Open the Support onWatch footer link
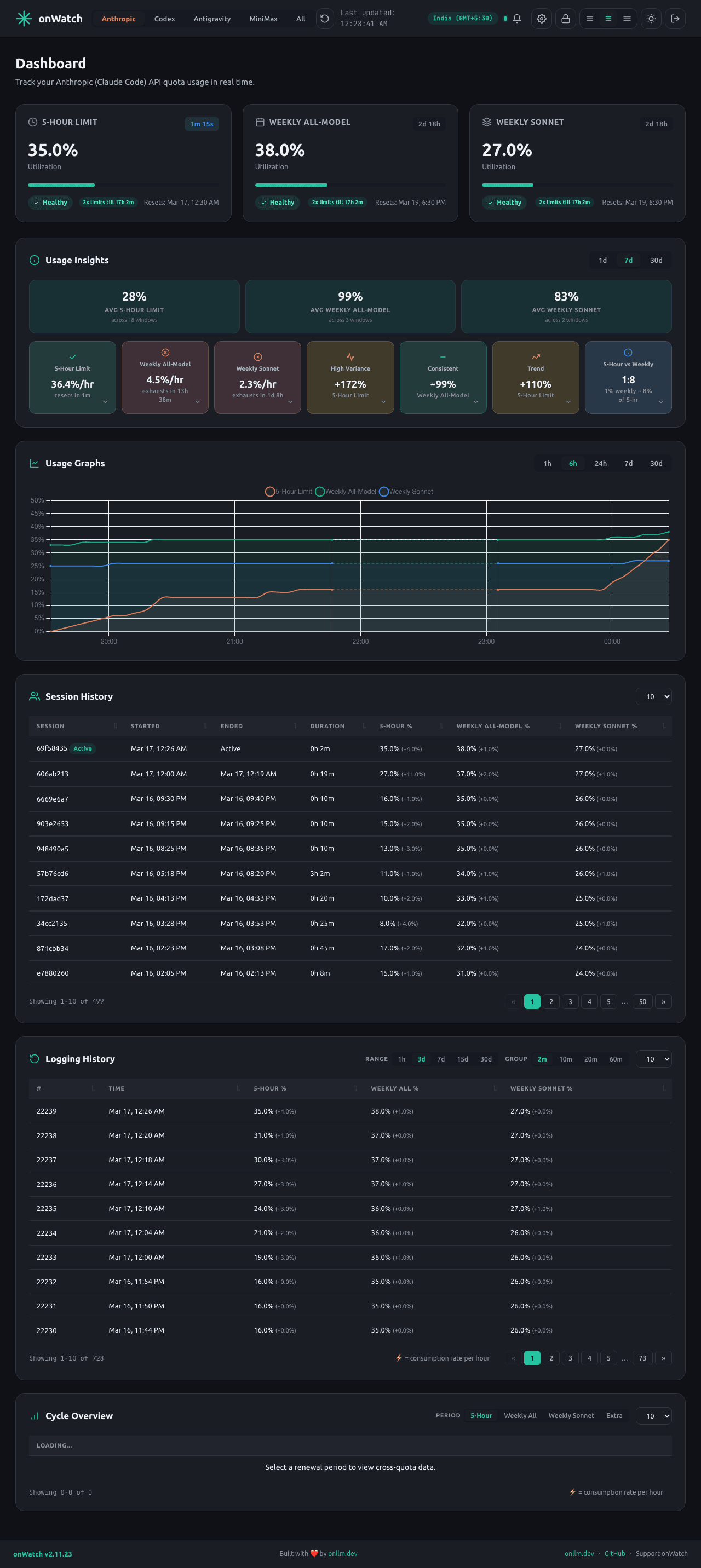The image size is (701, 1568). click(x=662, y=1553)
